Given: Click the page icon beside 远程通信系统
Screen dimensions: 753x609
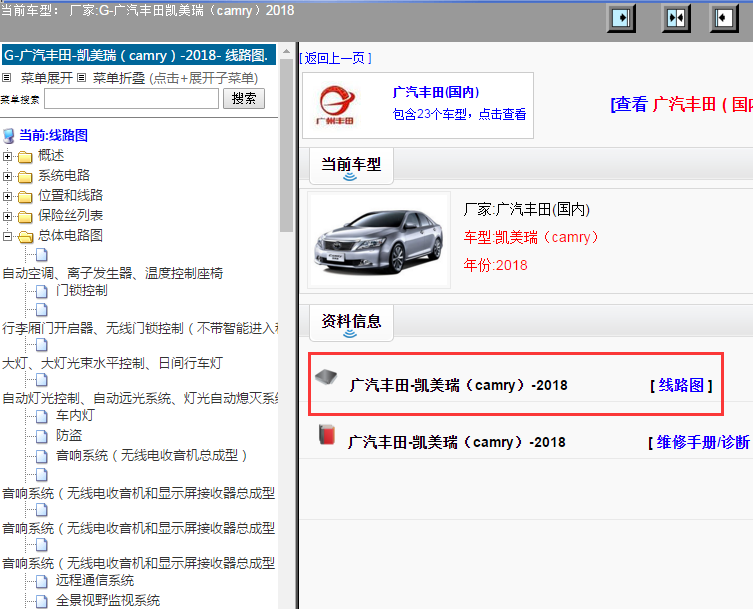Looking at the screenshot, I should pyautogui.click(x=42, y=581).
